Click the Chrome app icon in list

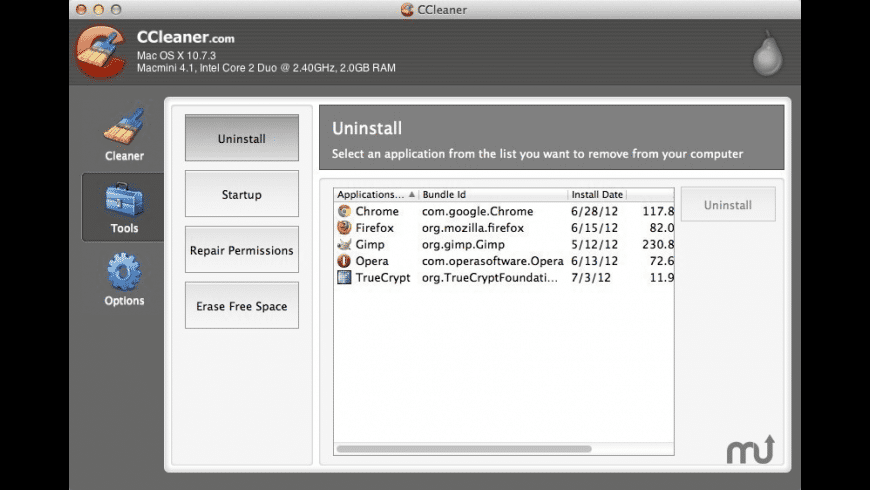[344, 211]
